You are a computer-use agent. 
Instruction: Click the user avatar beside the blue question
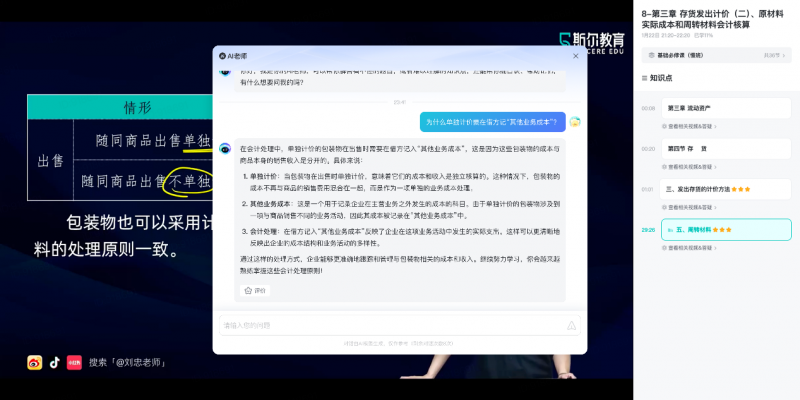(x=575, y=122)
